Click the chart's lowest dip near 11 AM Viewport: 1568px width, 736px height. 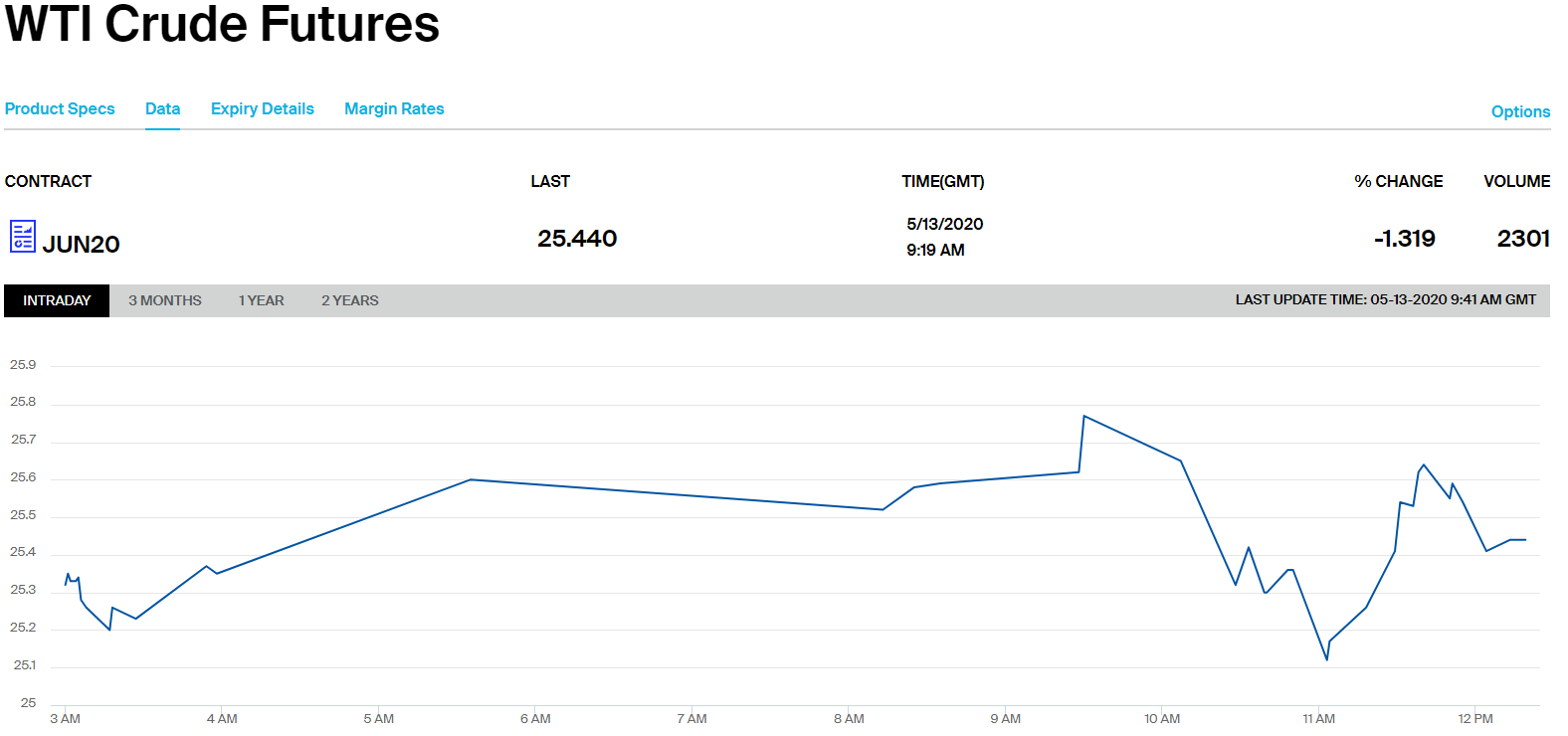[x=1326, y=659]
